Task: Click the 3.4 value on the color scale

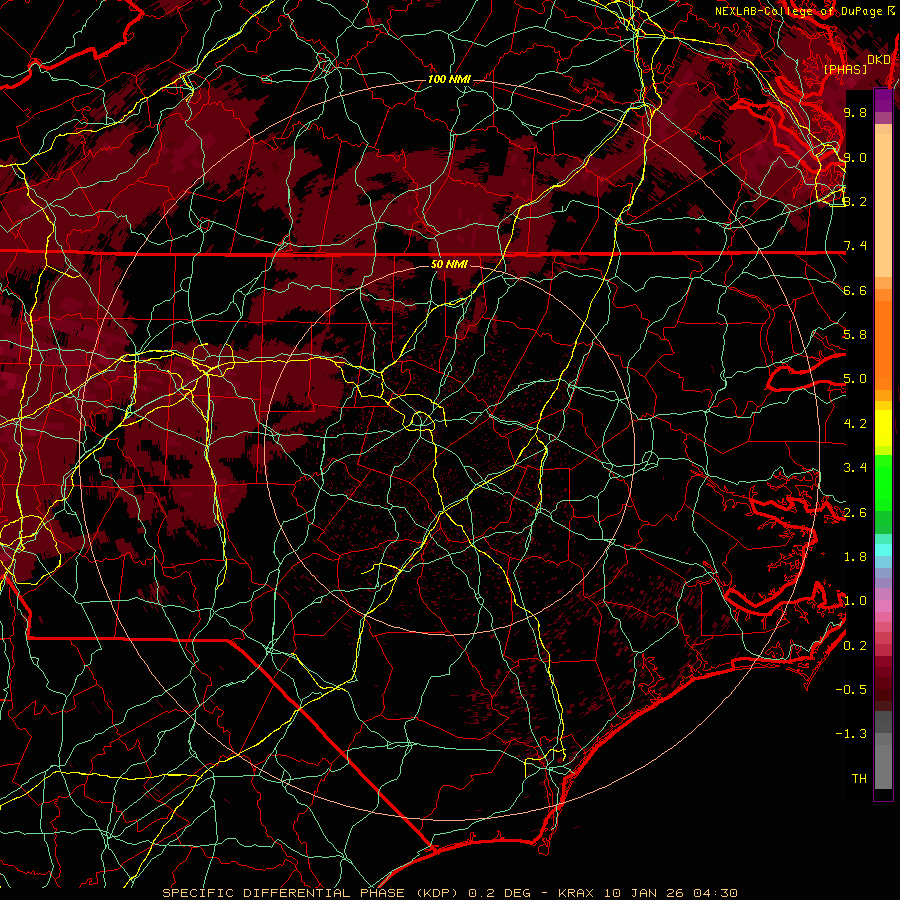Action: coord(855,468)
